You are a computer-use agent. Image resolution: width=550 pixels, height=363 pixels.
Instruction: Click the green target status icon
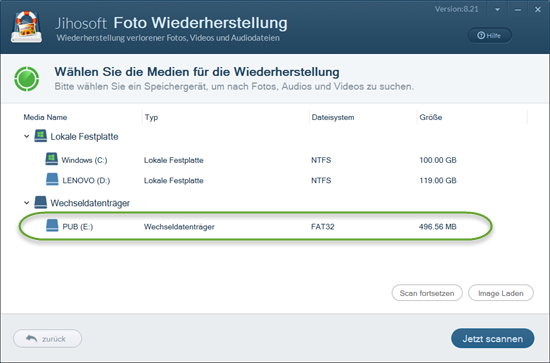(x=27, y=79)
